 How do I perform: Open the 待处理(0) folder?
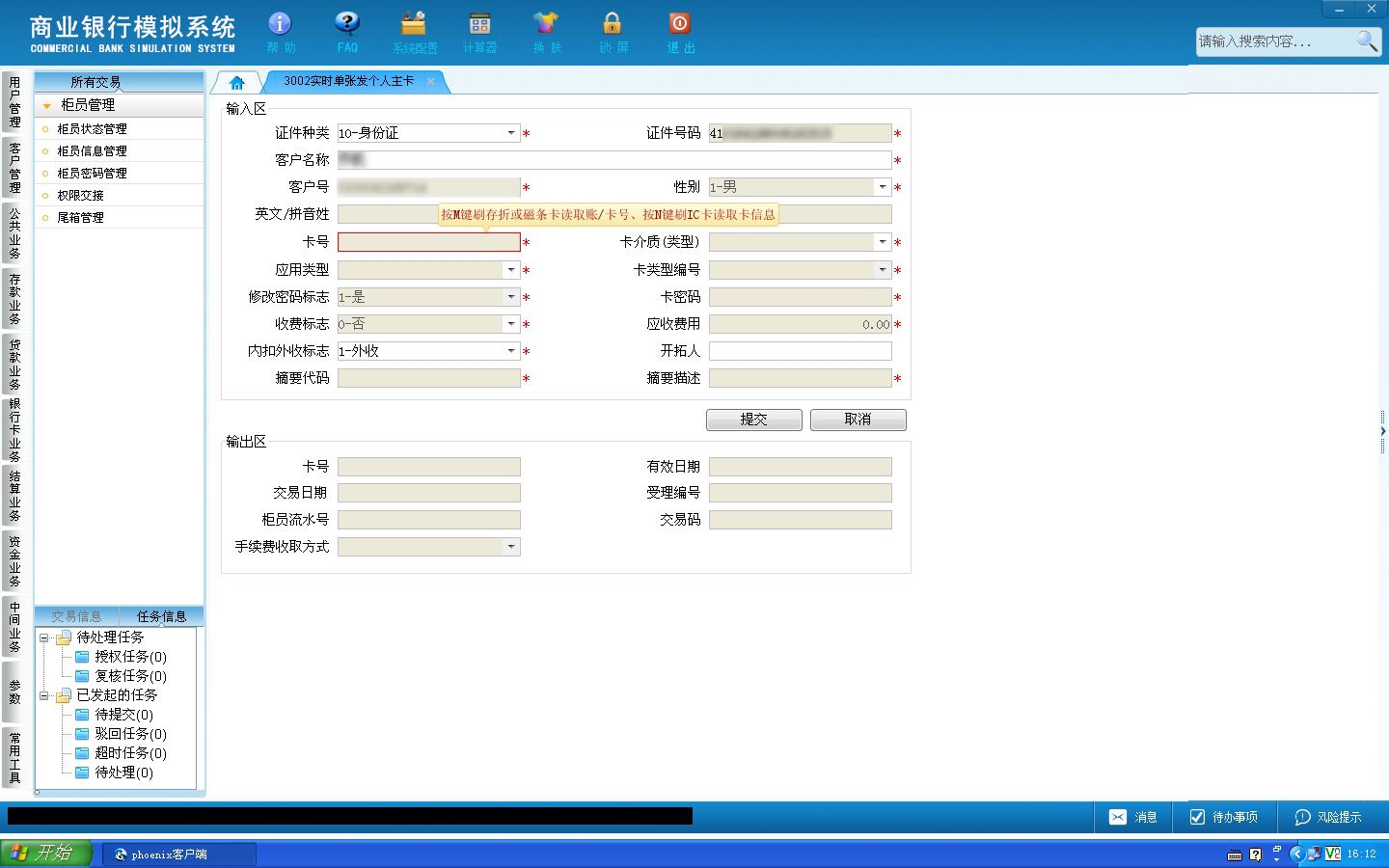pyautogui.click(x=114, y=773)
